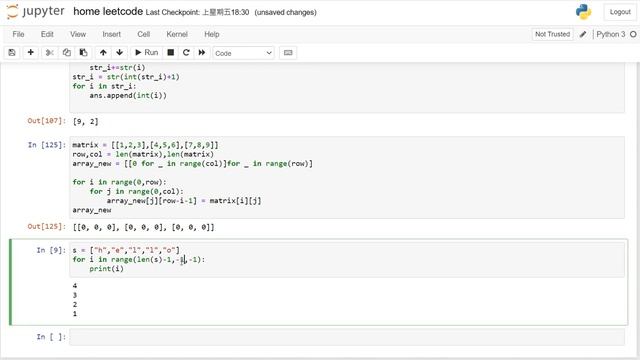
Task: Click the (unsaved changes) text
Action: [285, 12]
